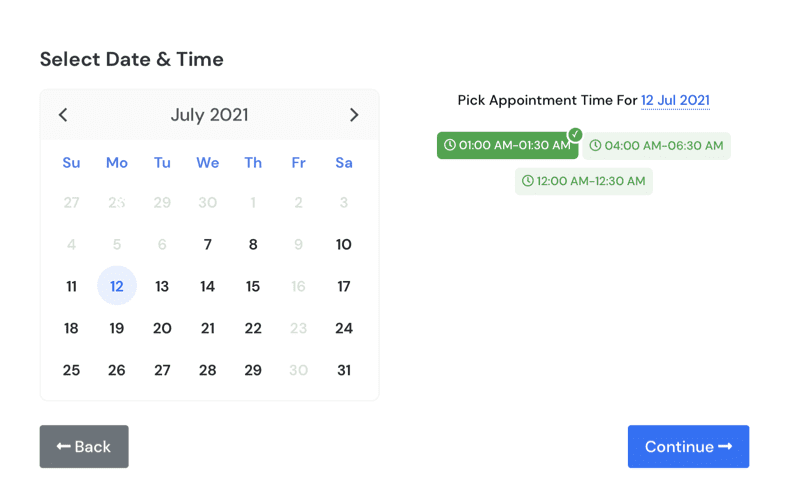Click the July 2021 month header

(209, 115)
